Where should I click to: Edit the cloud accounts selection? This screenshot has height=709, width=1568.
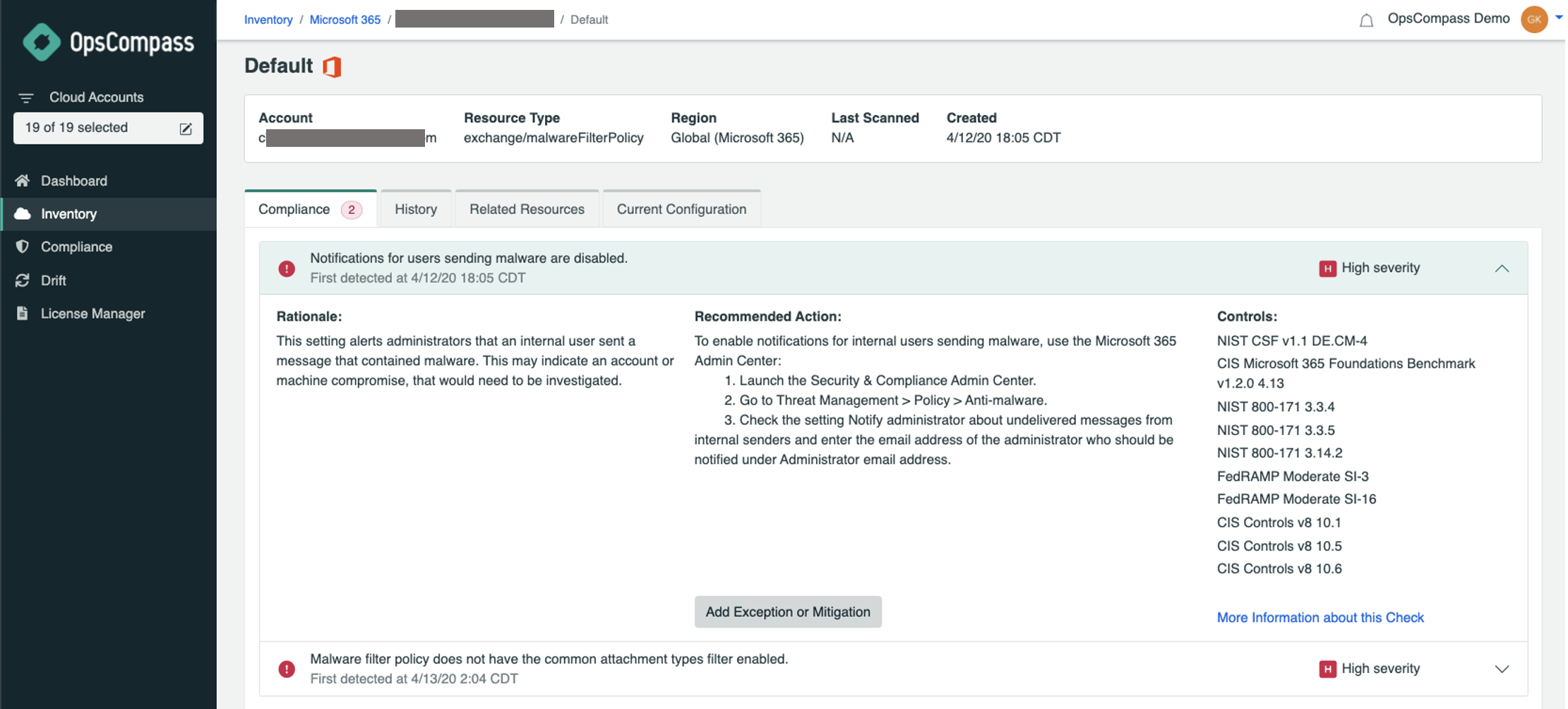coord(186,129)
